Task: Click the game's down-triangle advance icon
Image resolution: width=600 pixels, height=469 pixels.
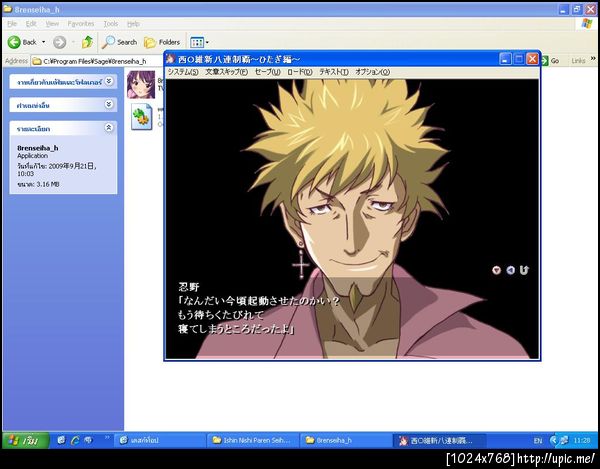Action: (x=496, y=270)
